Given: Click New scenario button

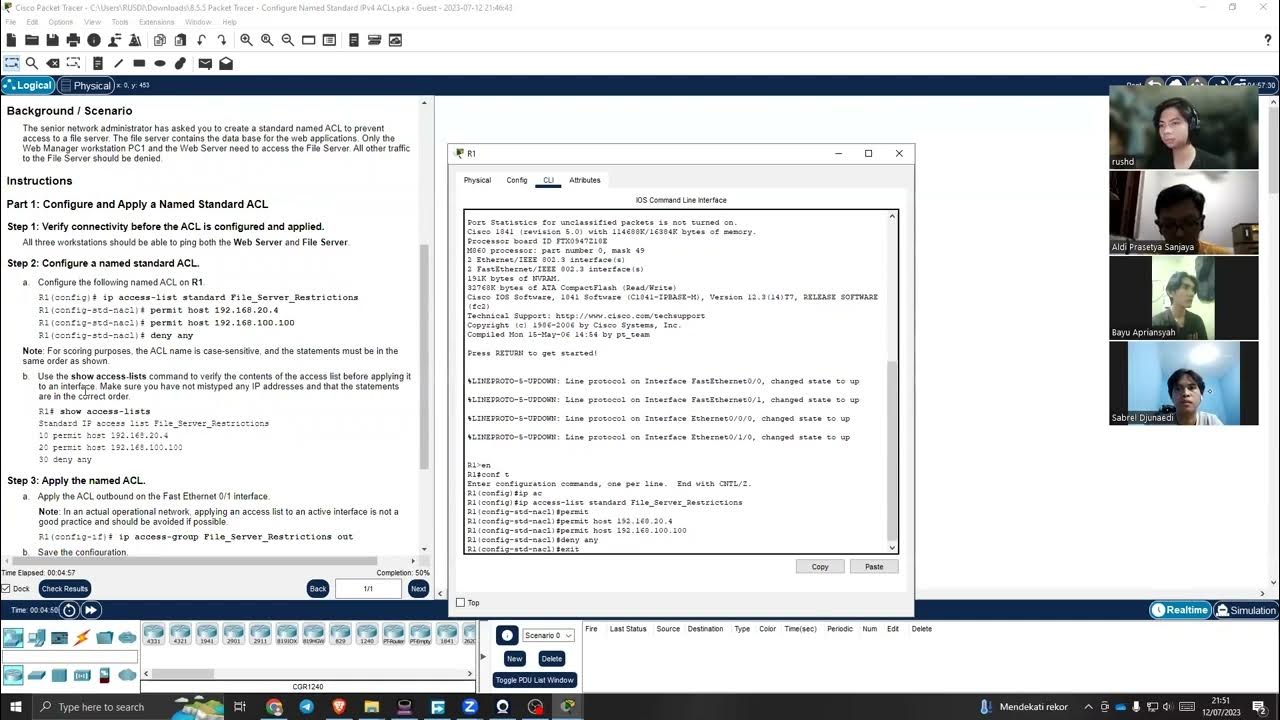Looking at the screenshot, I should click(514, 658).
